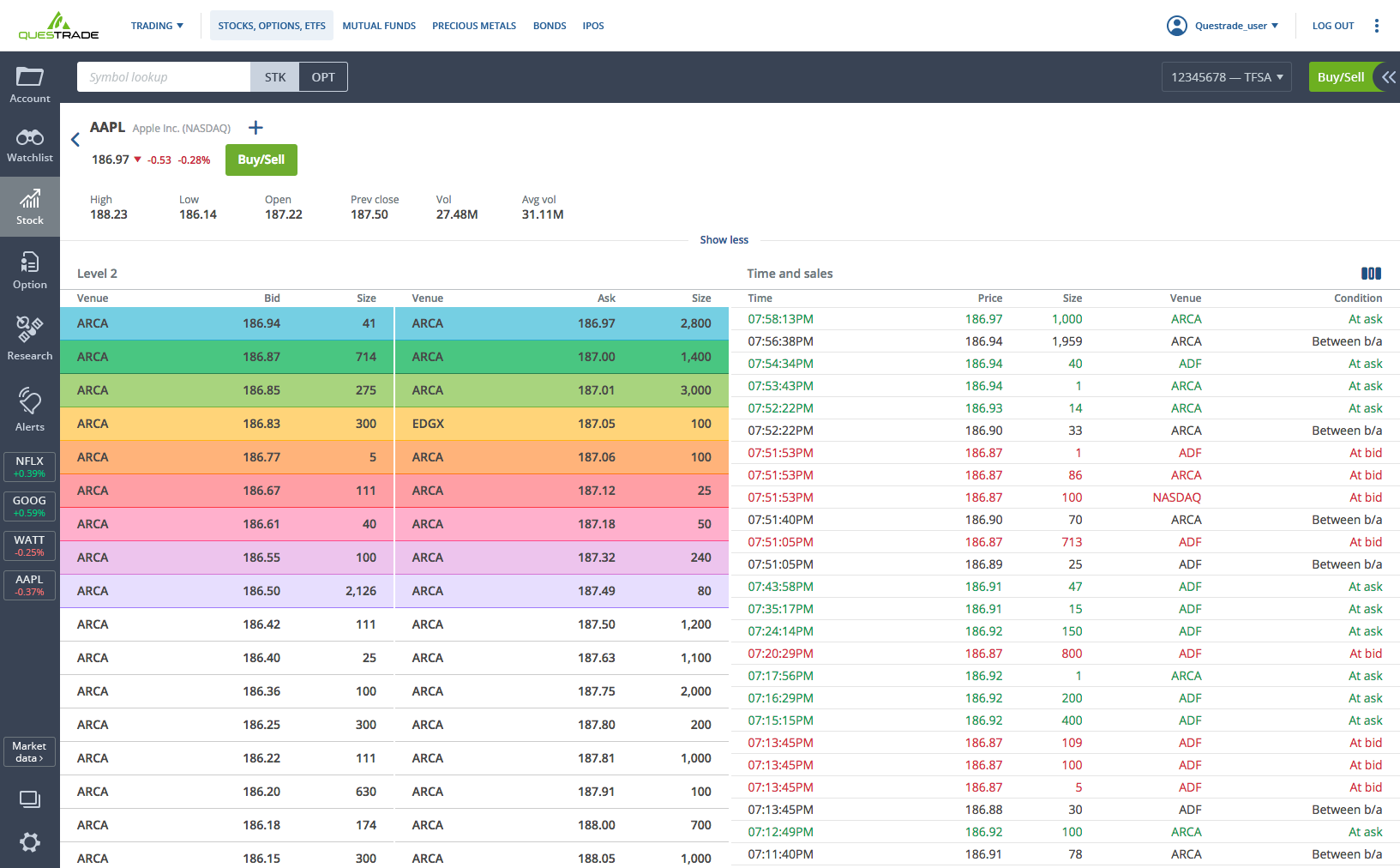Open the Alerts sidebar icon
Viewport: 1400px width, 868px height.
pyautogui.click(x=30, y=409)
